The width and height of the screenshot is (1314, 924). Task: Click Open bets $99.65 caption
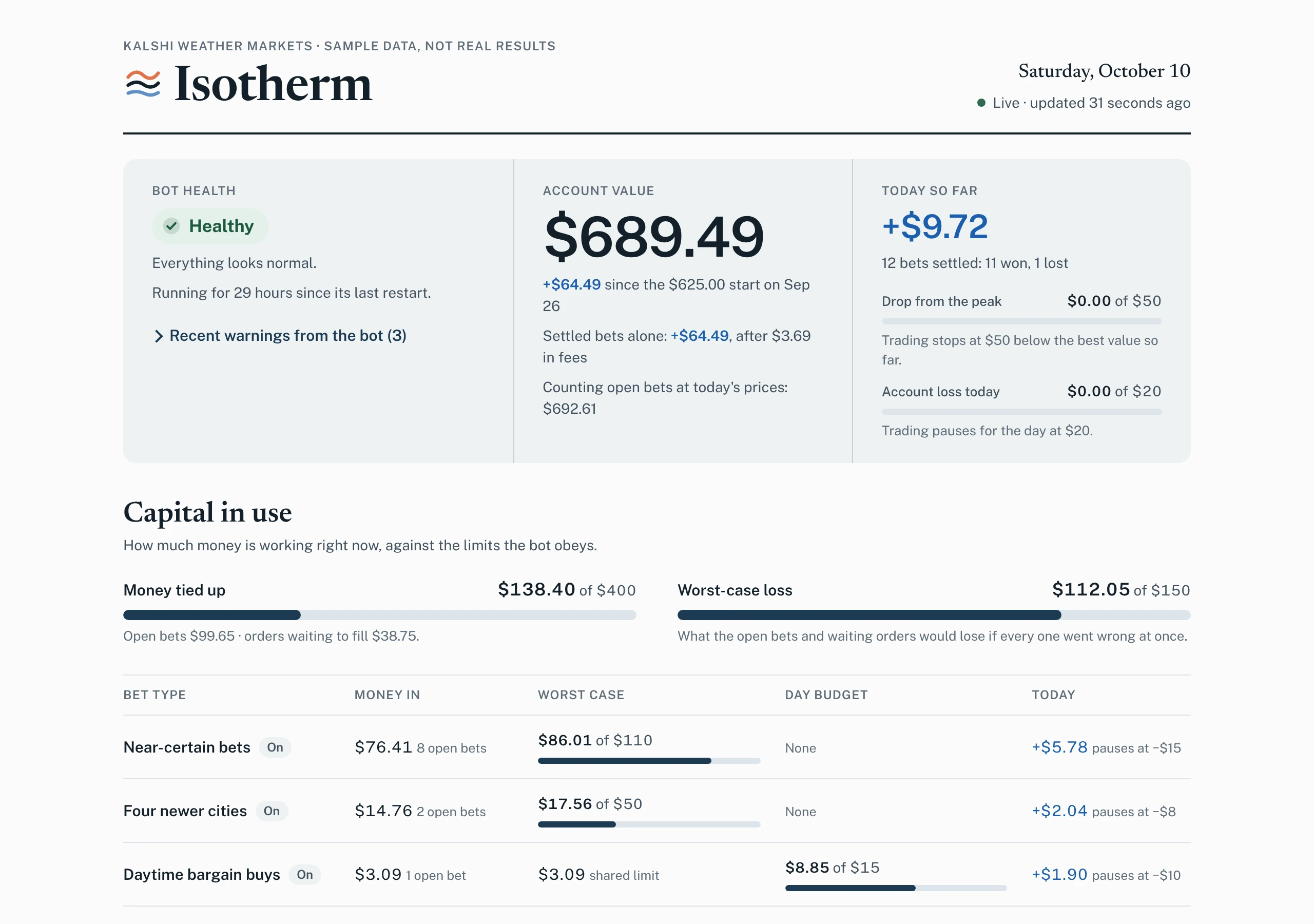tap(272, 636)
